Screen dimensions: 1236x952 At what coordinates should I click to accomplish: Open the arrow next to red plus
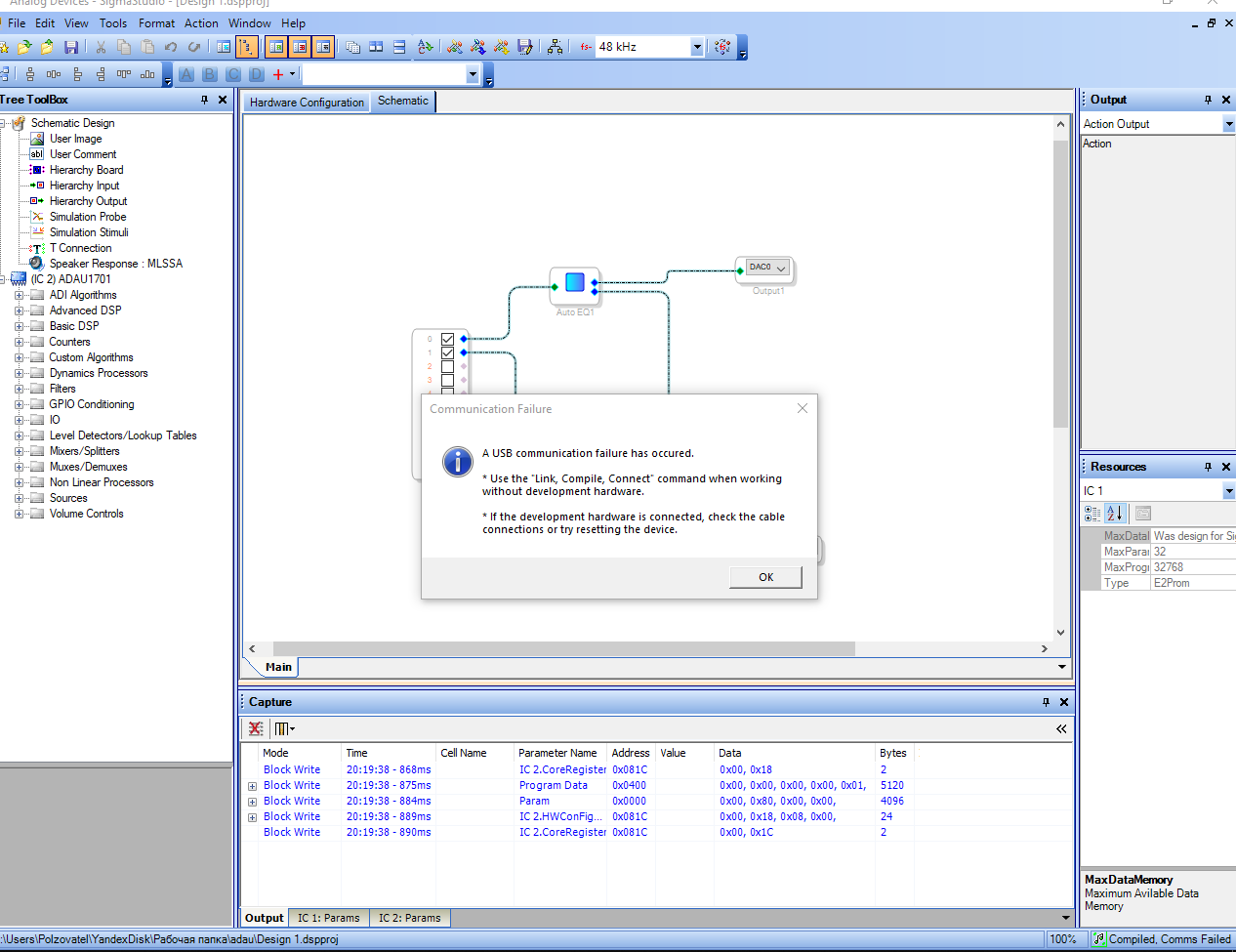point(292,74)
